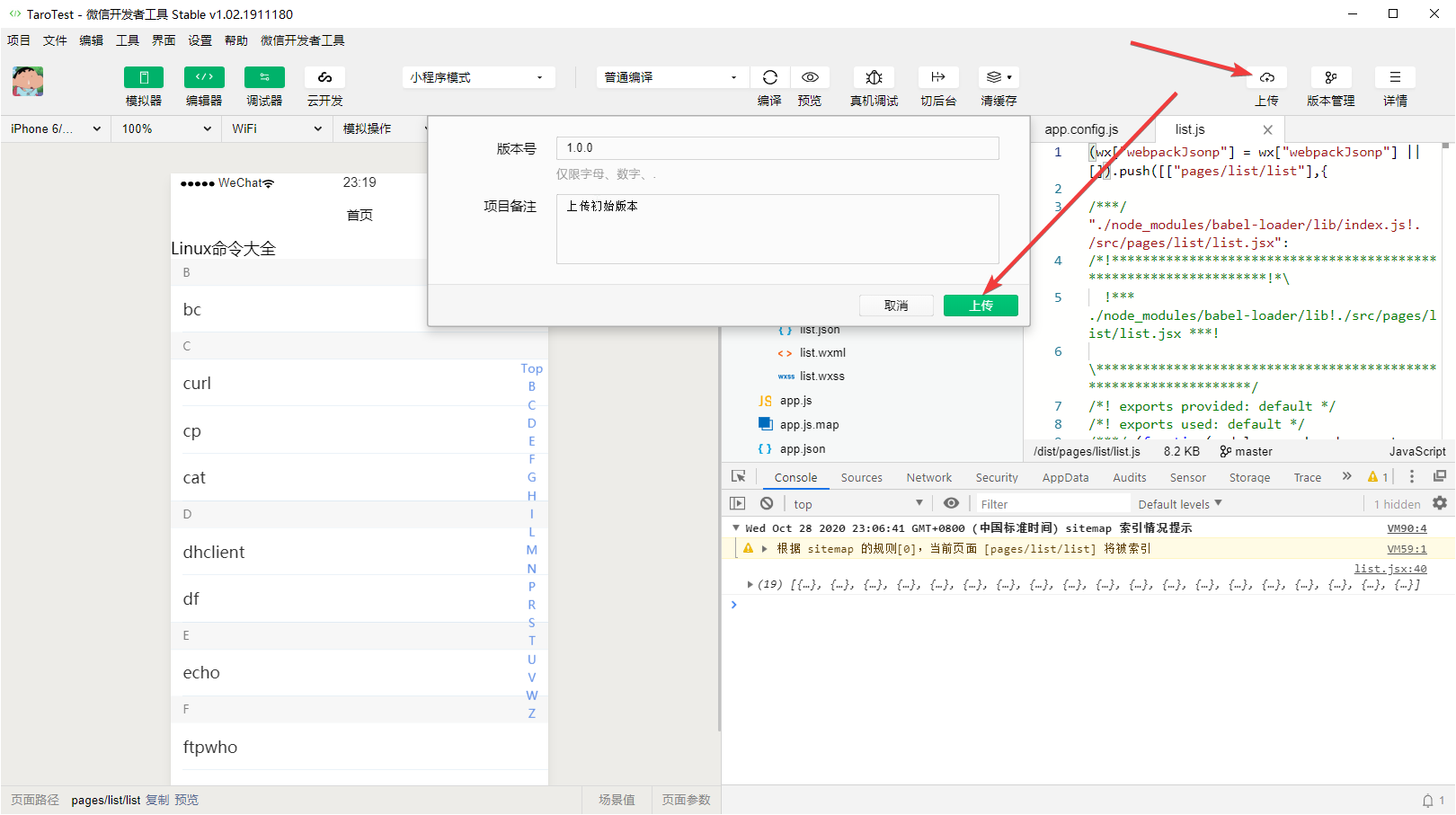Click the cancel (取消) button in the dialog
The width and height of the screenshot is (1456, 815).
pyautogui.click(x=896, y=306)
